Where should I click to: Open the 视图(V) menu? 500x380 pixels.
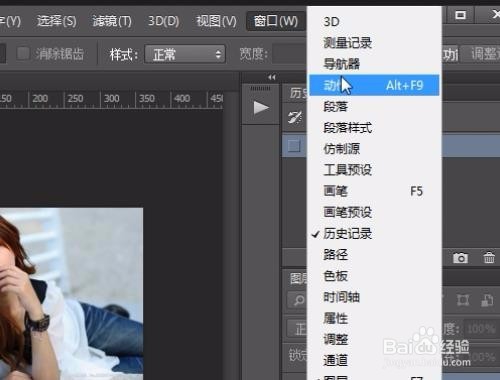click(x=216, y=21)
